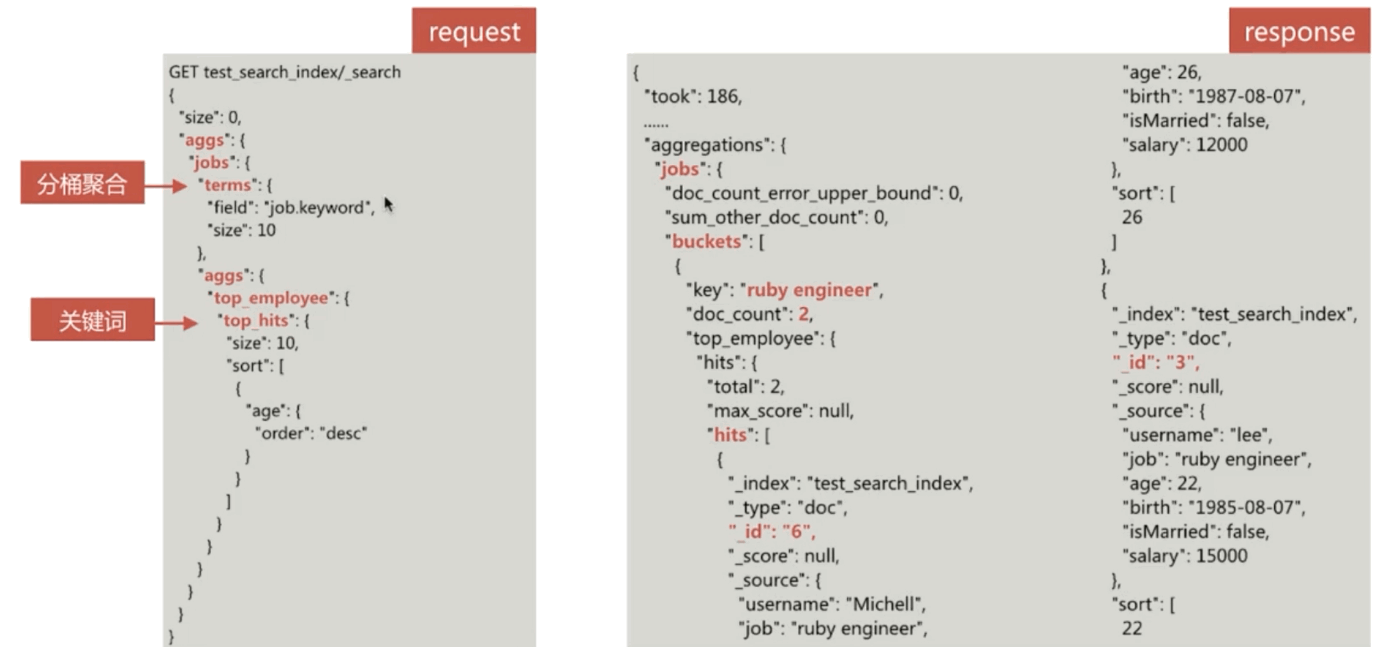Viewport: 1383px width, 647px height.
Task: Click the "GET test_search_index/_search" line
Action: (285, 72)
